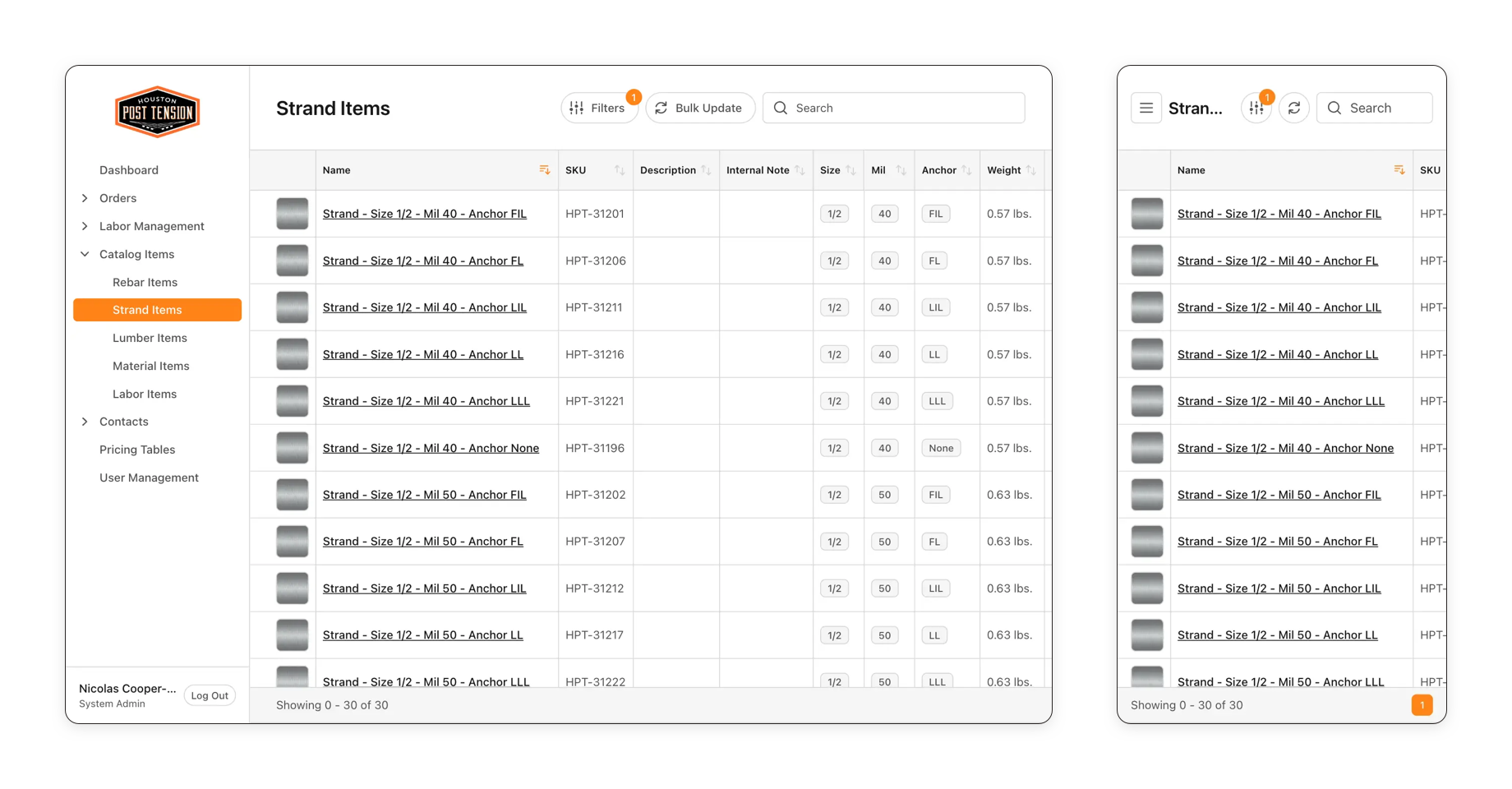Open the hamburger menu in mobile view

pos(1146,108)
